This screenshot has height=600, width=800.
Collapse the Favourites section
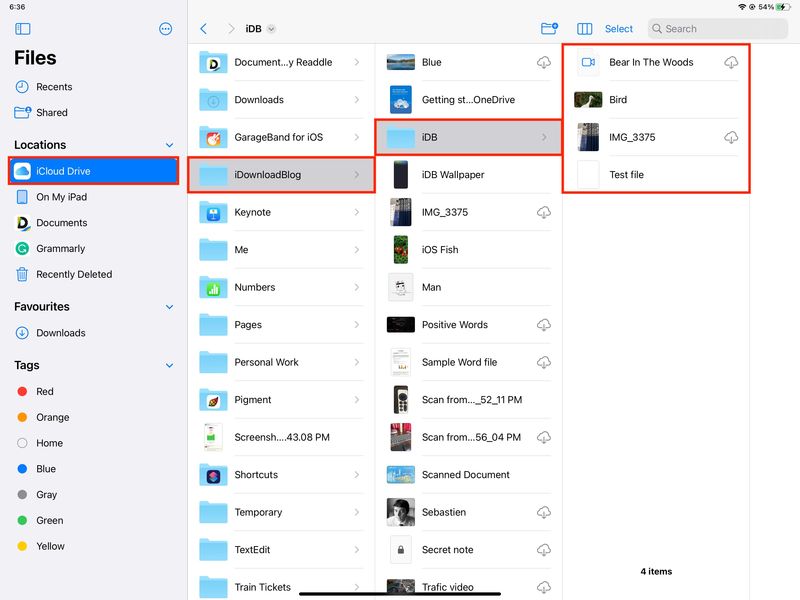pos(169,307)
